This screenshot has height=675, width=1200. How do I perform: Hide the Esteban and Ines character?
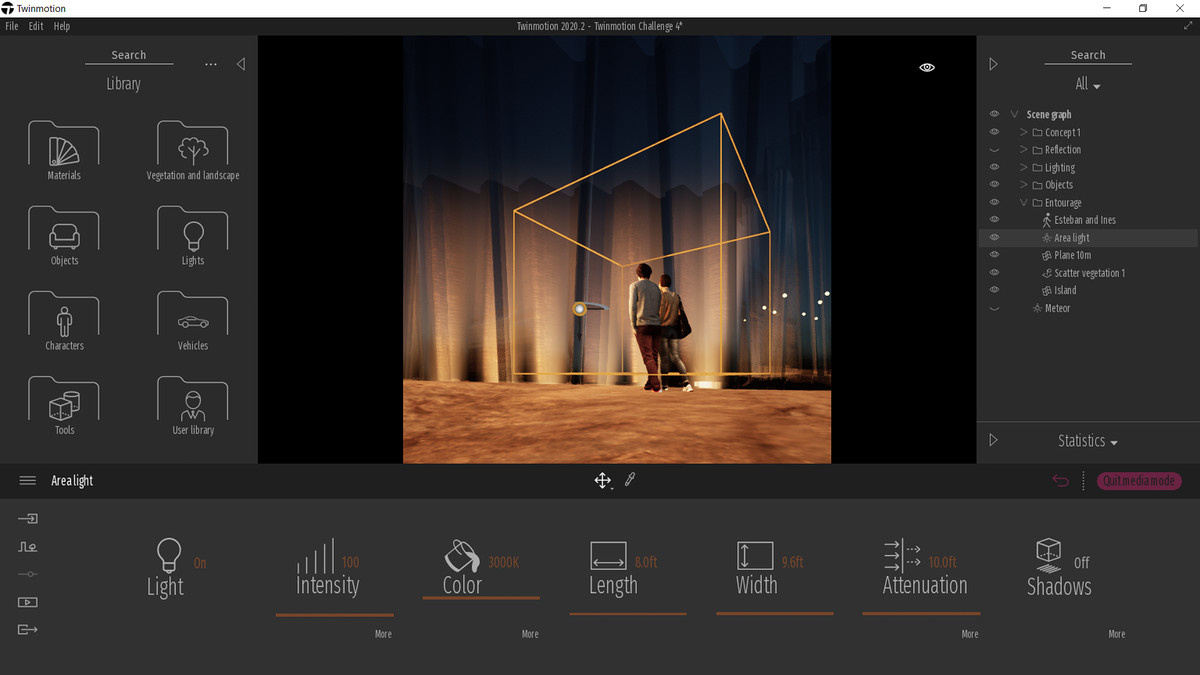pos(994,220)
